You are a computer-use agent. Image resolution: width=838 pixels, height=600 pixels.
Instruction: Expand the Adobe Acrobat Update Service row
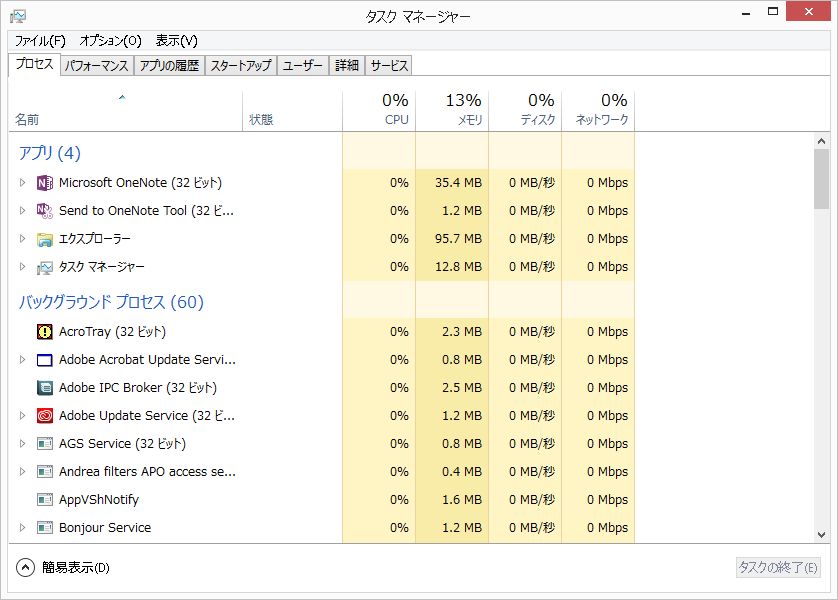click(x=22, y=360)
